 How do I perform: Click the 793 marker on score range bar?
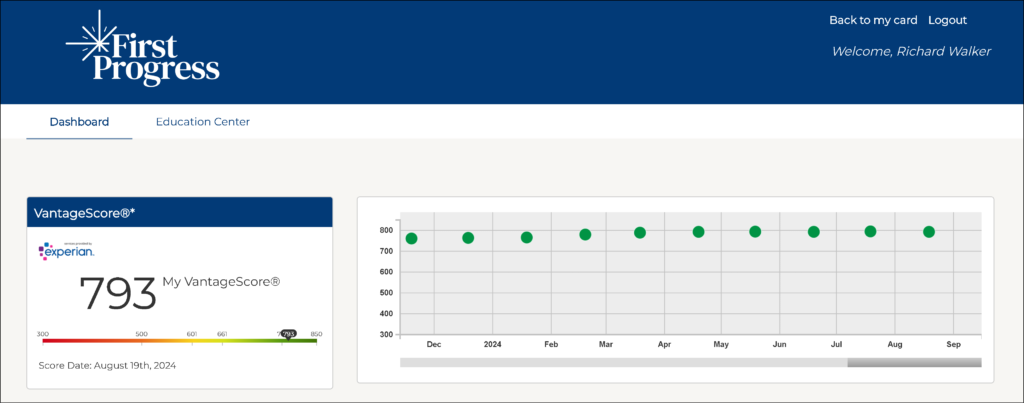pyautogui.click(x=288, y=334)
